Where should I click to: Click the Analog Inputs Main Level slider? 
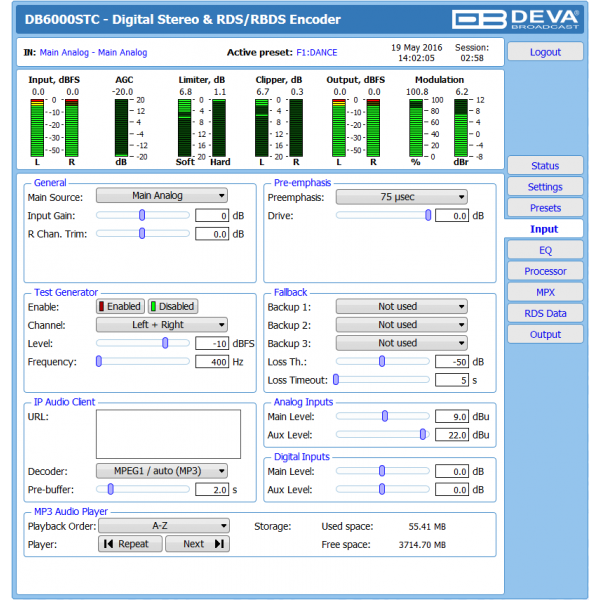pos(383,416)
